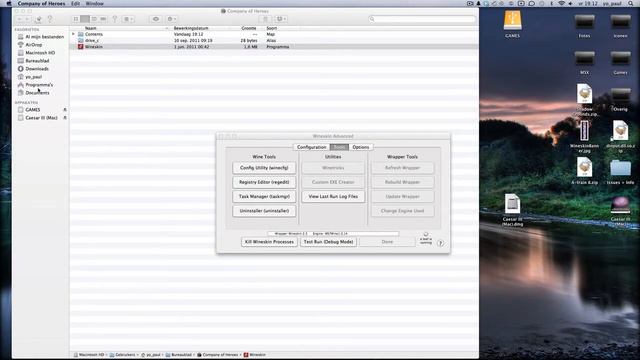Click the Update Wrapper button
Screen dimensions: 640x360
402,196
